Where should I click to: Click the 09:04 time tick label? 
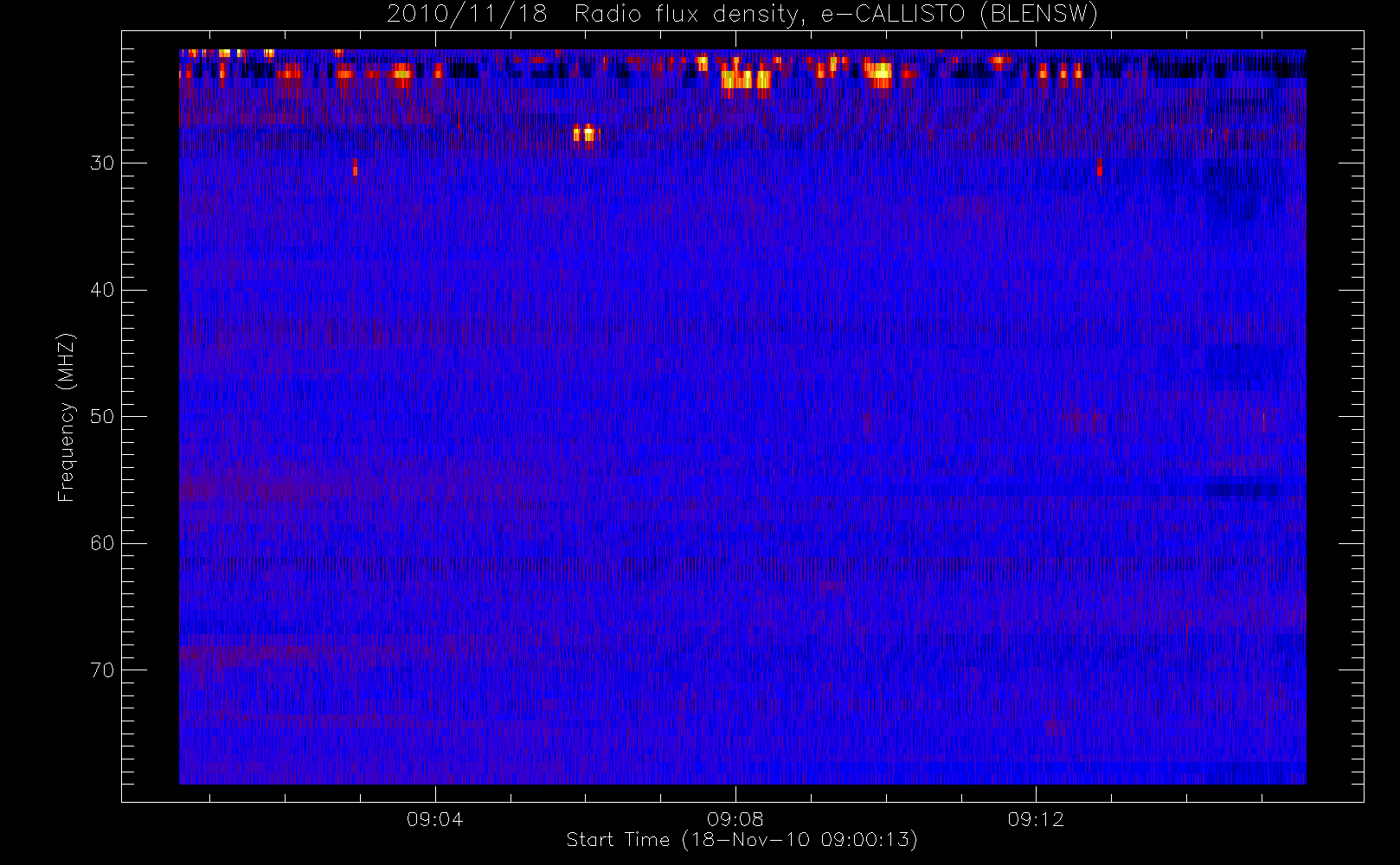point(434,819)
